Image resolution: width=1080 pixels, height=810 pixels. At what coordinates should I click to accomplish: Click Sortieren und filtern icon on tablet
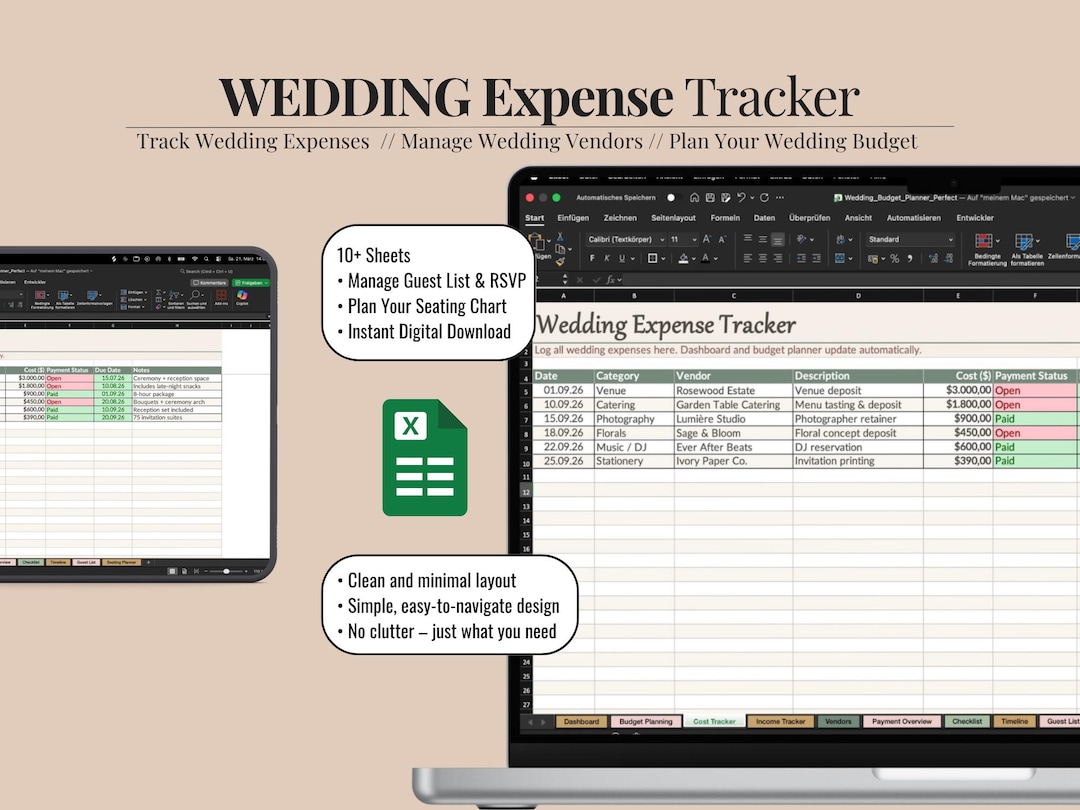[x=174, y=295]
